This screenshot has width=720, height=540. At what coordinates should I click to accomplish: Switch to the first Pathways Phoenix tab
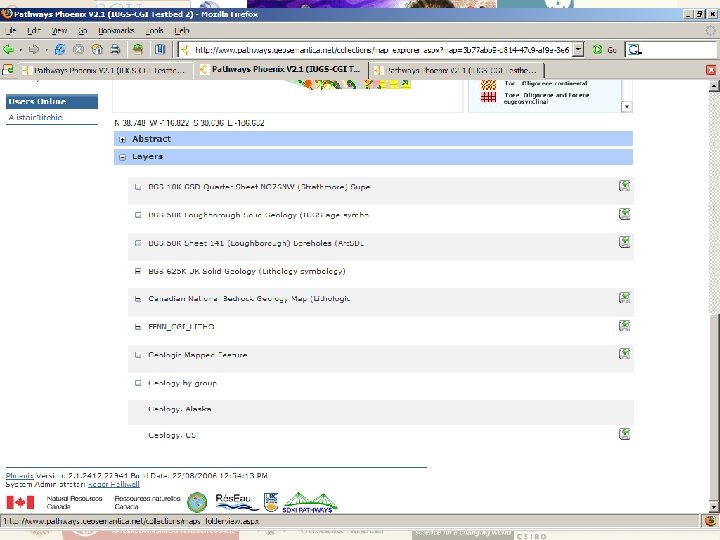click(x=104, y=70)
